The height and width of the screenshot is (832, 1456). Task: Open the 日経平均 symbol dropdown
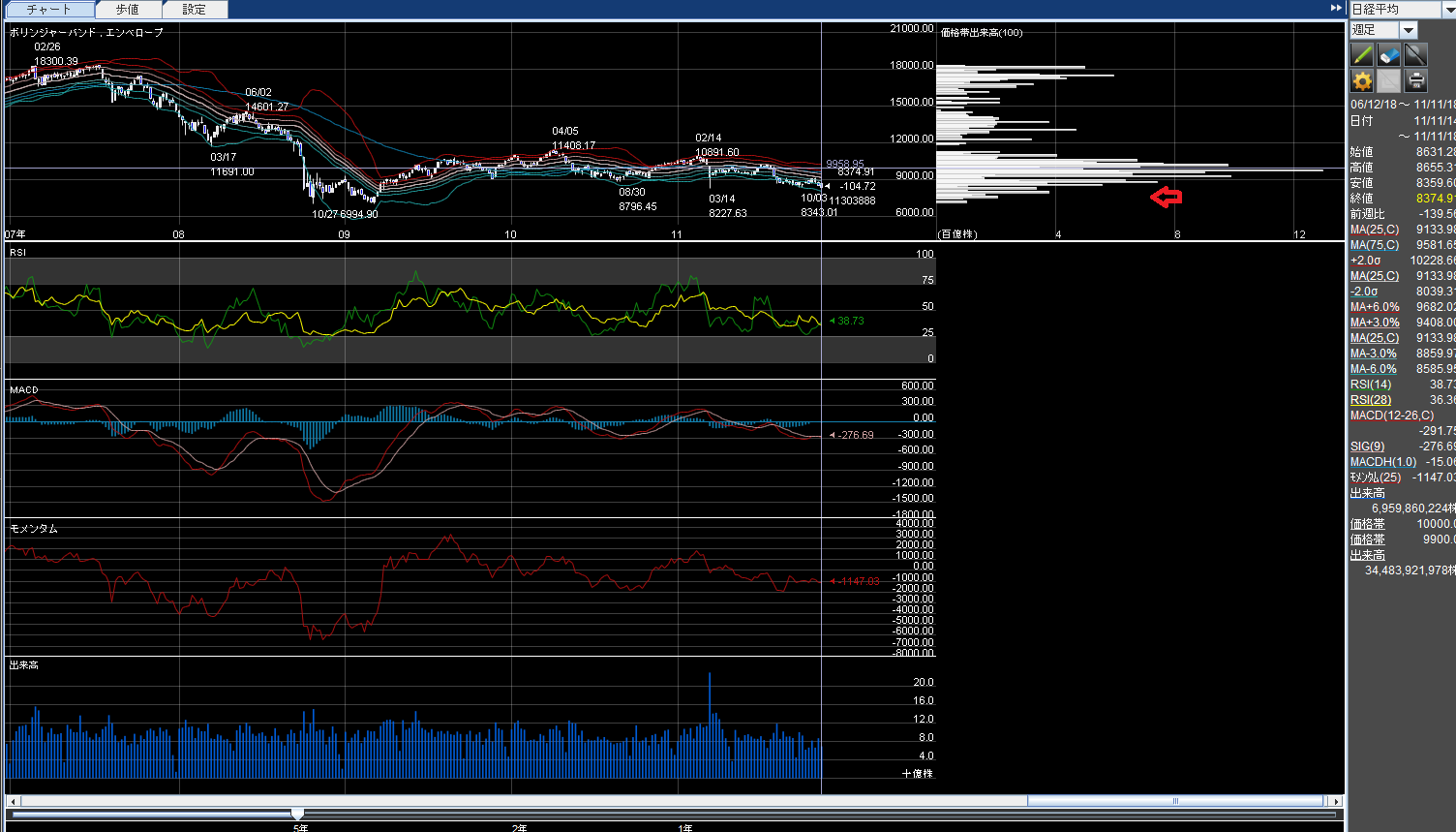click(1449, 10)
